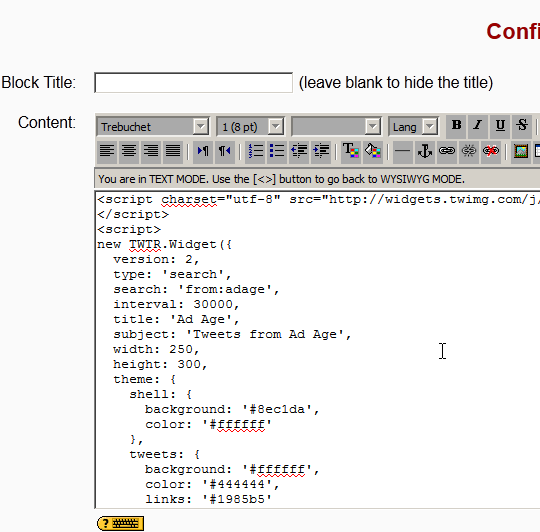Click the Block Title input field
The image size is (540, 532).
[194, 83]
